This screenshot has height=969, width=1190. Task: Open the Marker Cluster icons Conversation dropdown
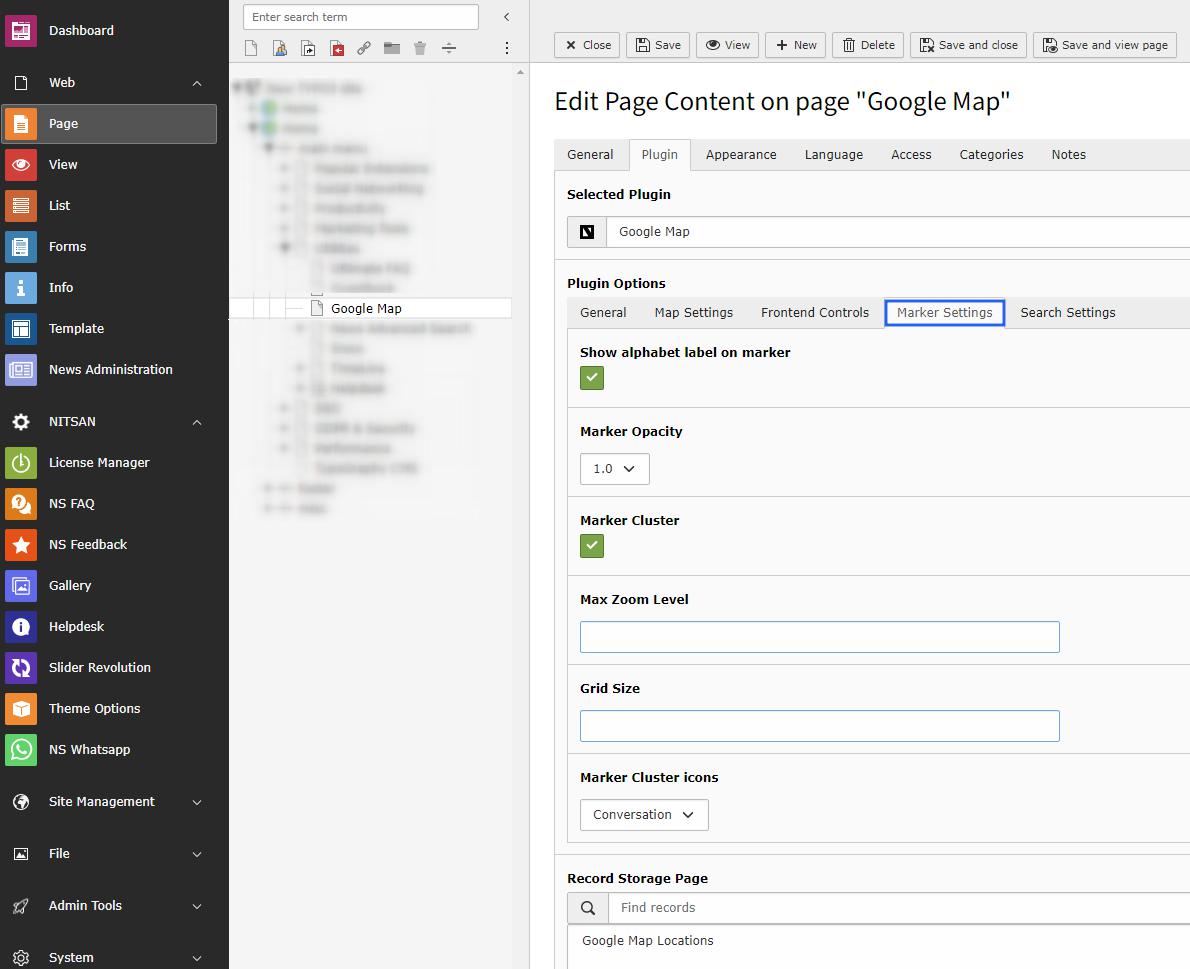coord(644,815)
